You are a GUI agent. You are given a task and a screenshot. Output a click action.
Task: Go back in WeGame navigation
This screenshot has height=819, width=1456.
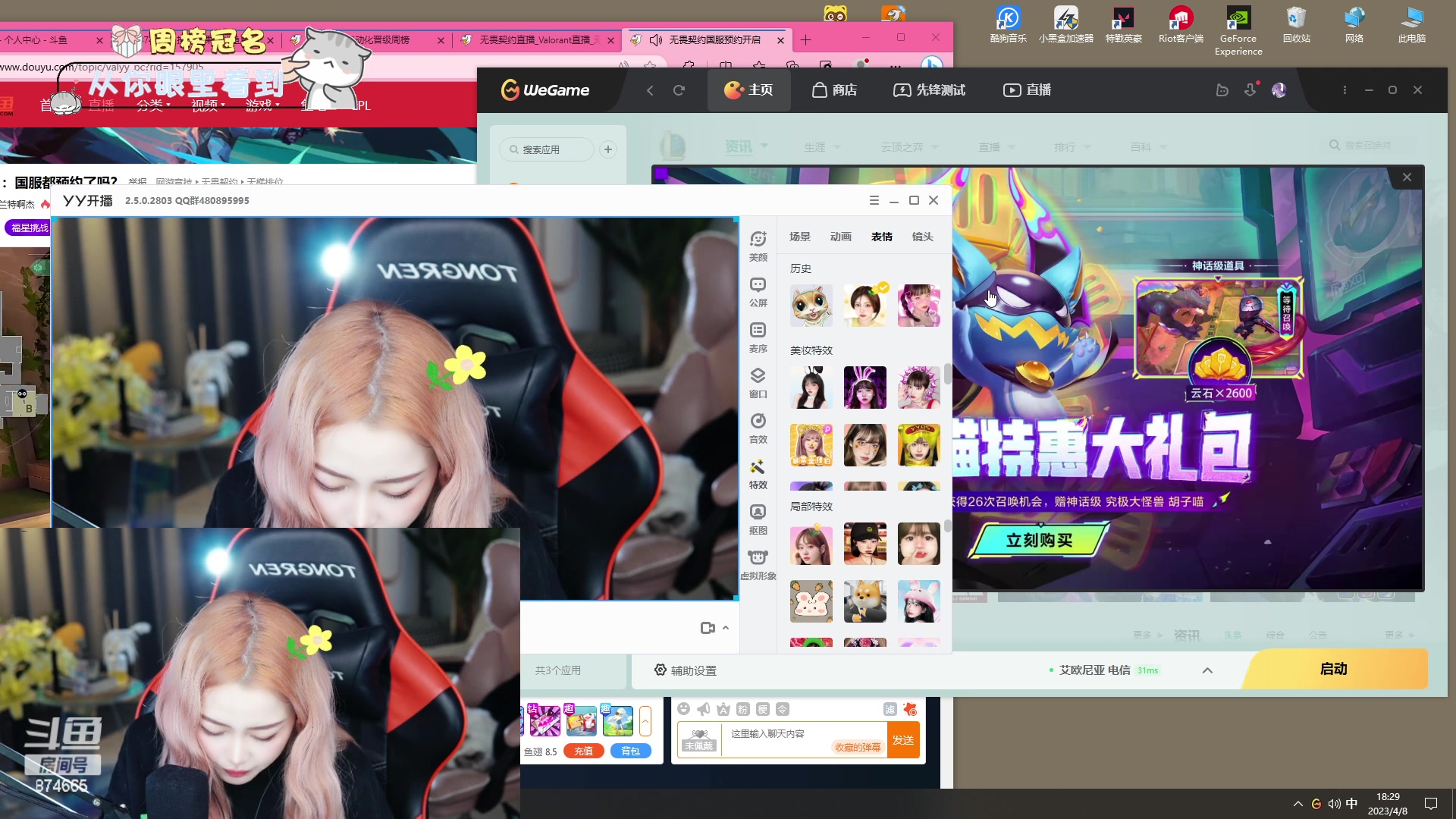pos(650,90)
